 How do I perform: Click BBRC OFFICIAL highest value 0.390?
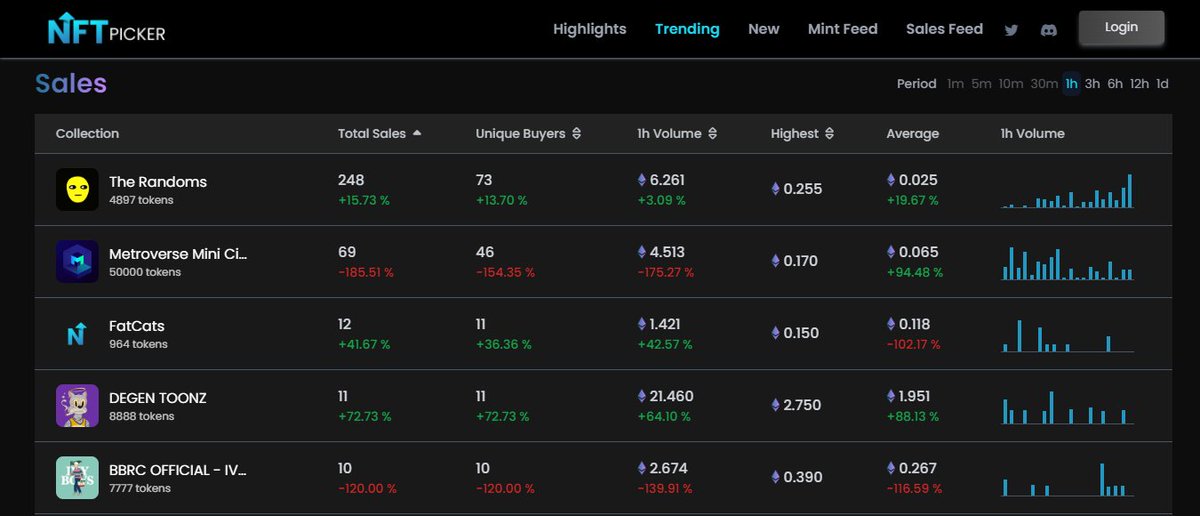pyautogui.click(x=796, y=477)
